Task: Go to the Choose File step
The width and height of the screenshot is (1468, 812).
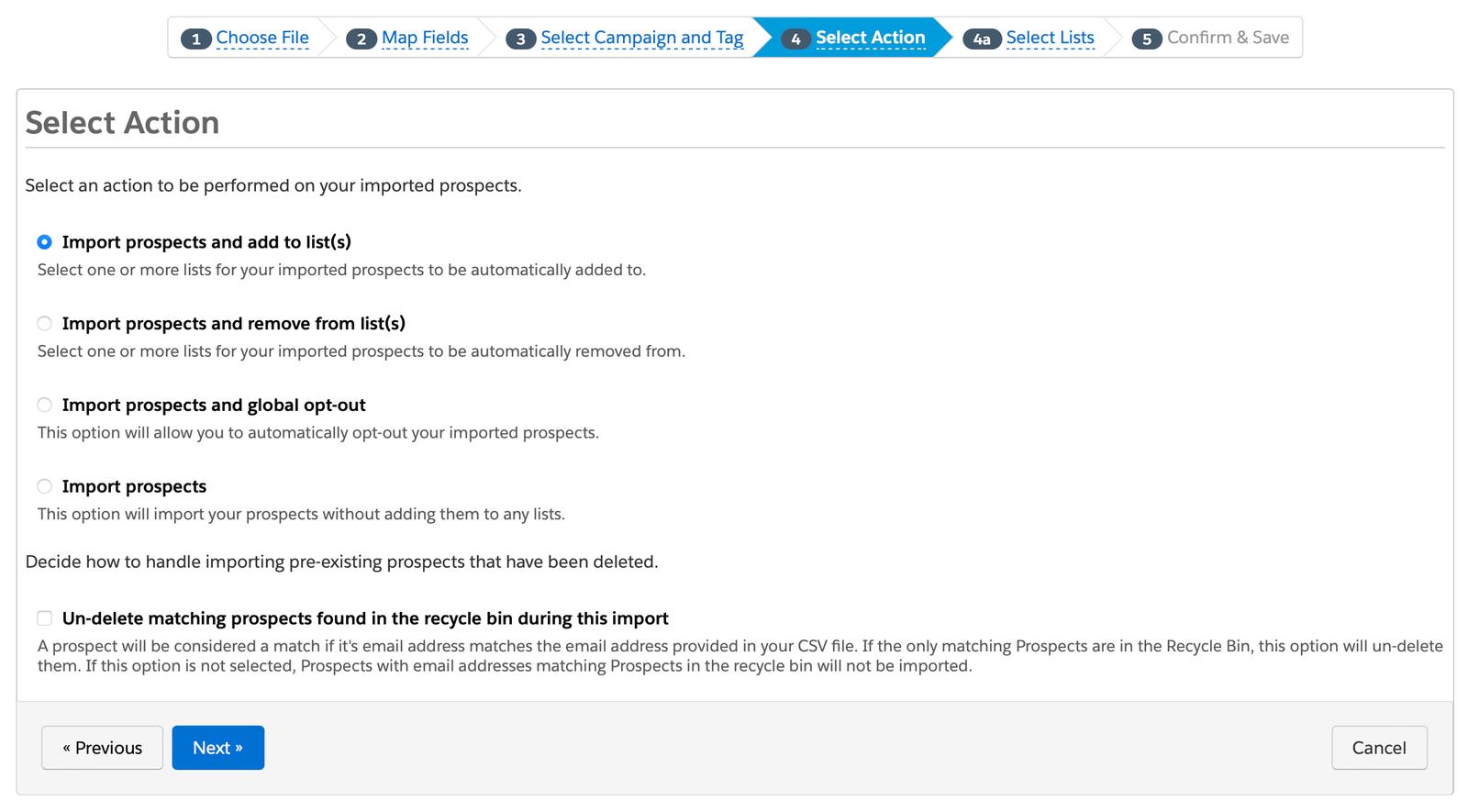Action: [x=262, y=38]
